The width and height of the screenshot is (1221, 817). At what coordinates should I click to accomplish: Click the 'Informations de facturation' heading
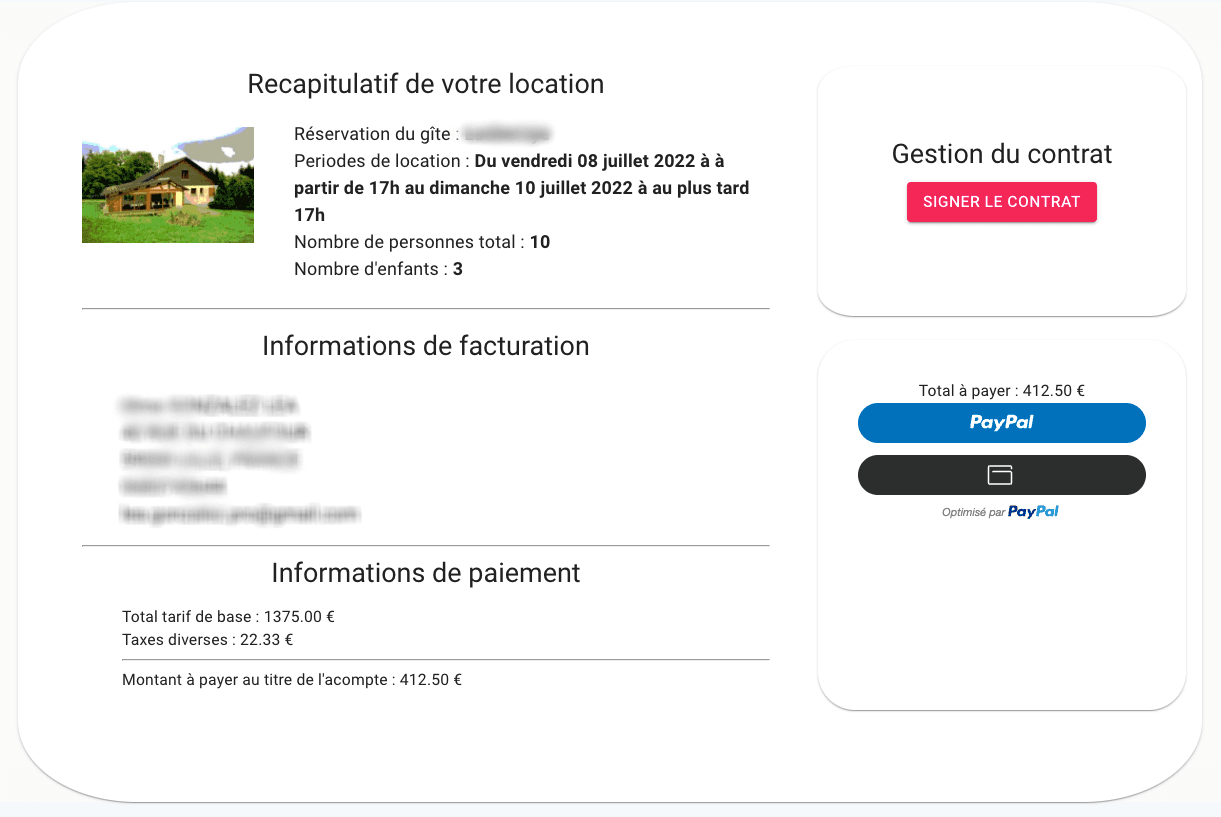point(426,346)
